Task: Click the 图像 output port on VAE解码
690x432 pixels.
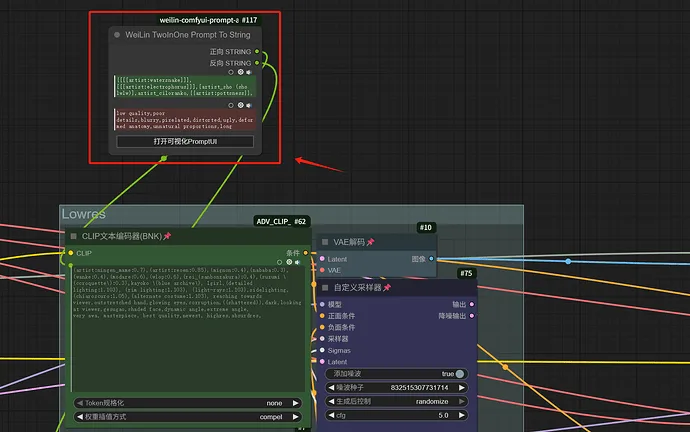Action: (x=430, y=258)
